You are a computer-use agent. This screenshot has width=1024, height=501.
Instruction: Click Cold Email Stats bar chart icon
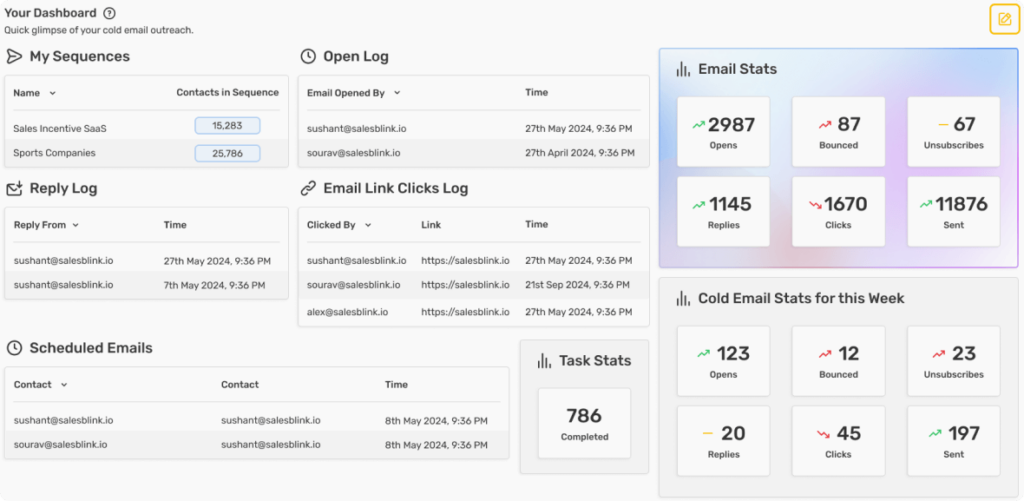pyautogui.click(x=683, y=299)
